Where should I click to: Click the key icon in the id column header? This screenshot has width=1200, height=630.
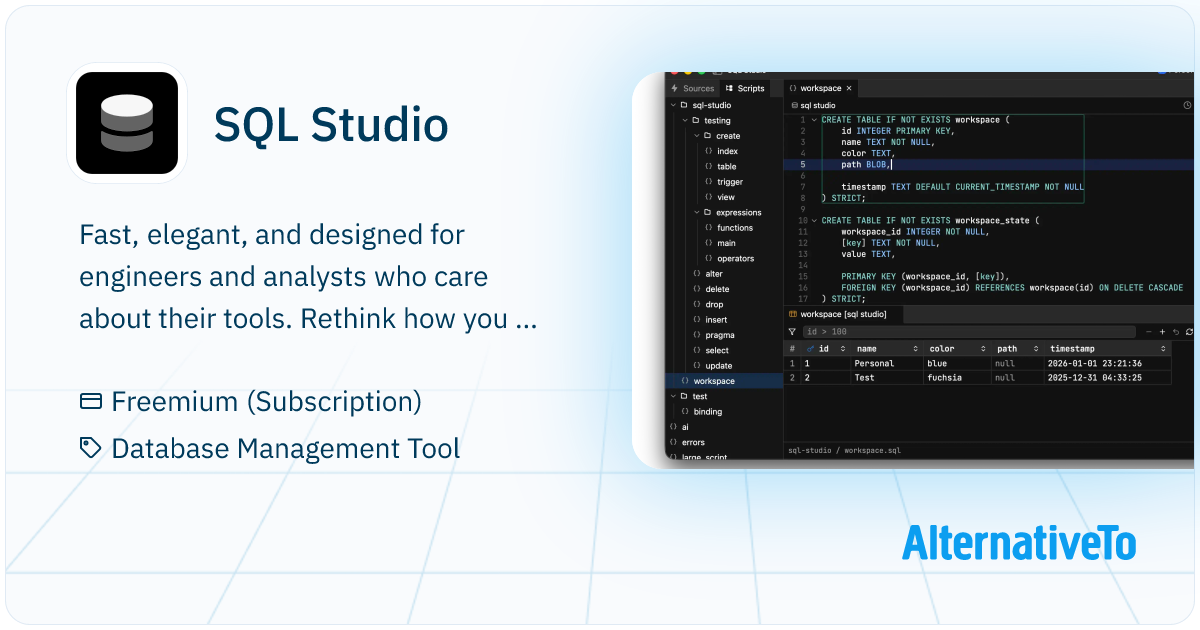point(810,348)
